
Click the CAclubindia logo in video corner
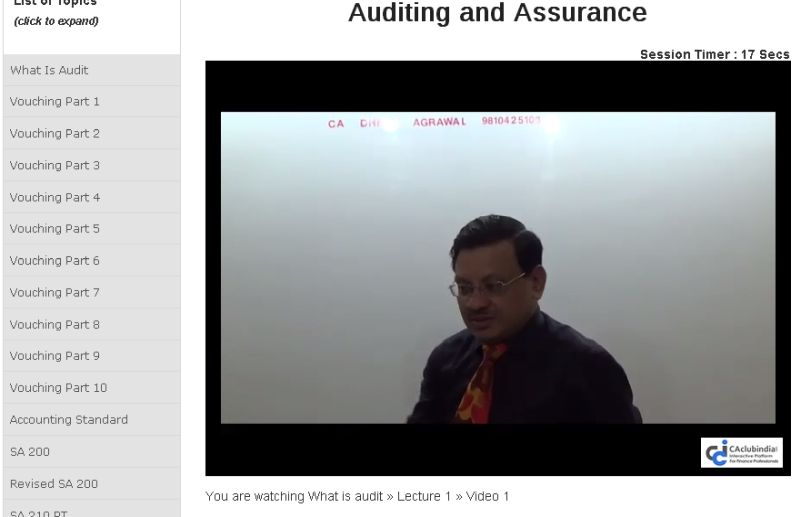(x=741, y=452)
